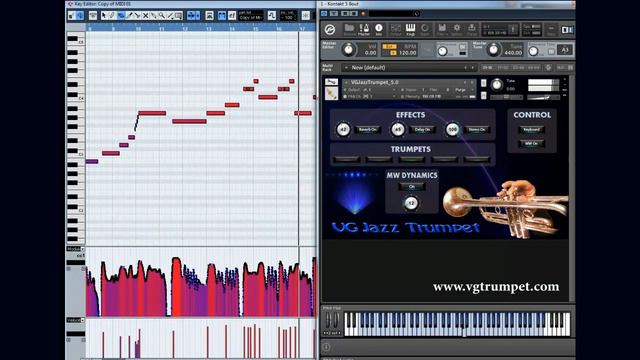Open the instrument Purge dropdown
This screenshot has width=640, height=360.
(x=463, y=90)
